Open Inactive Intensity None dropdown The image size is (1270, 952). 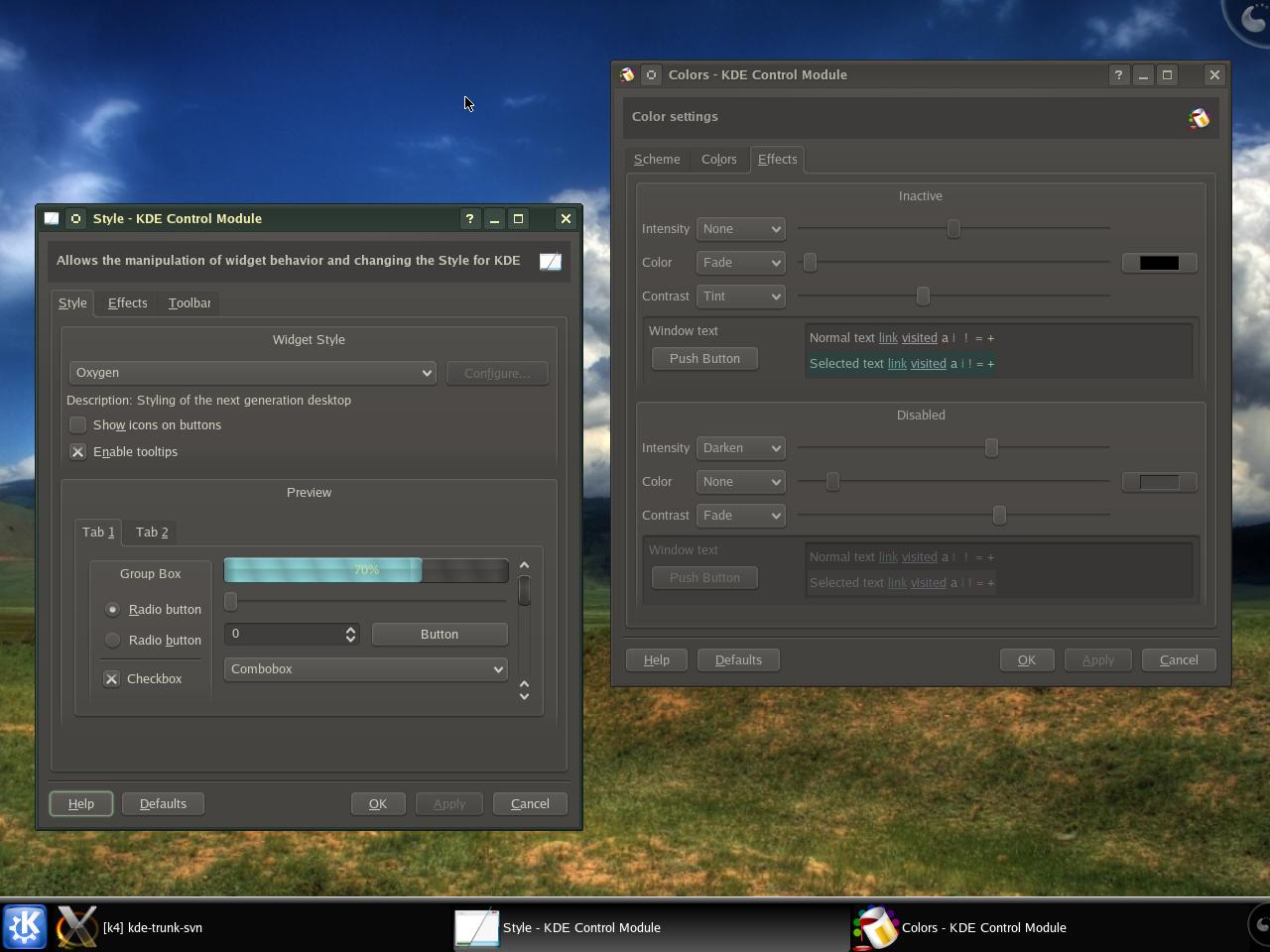pyautogui.click(x=741, y=229)
